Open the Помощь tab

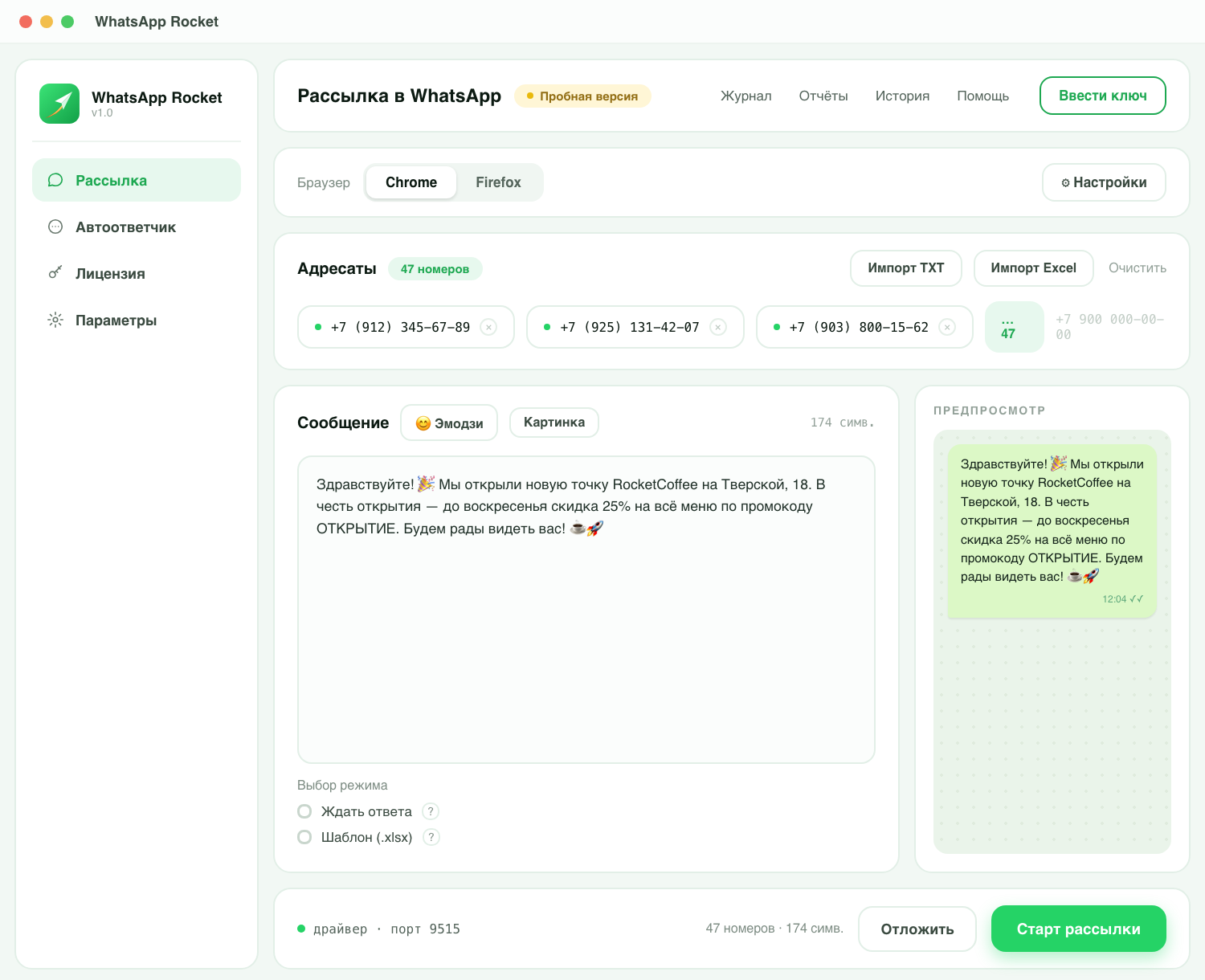tap(982, 96)
